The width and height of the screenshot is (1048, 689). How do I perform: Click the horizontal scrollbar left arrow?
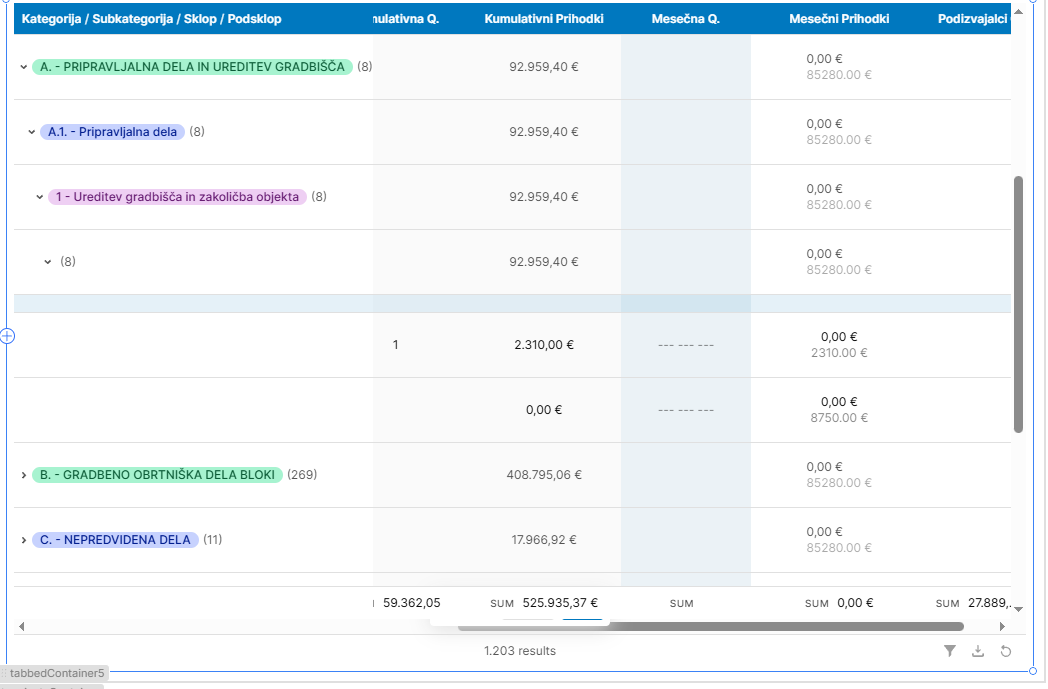tap(22, 627)
